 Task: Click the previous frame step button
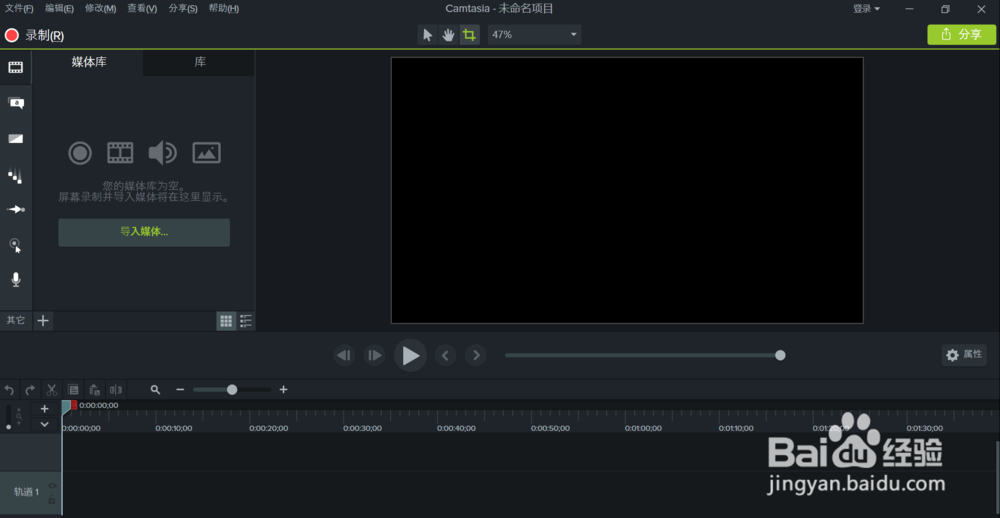coord(344,355)
